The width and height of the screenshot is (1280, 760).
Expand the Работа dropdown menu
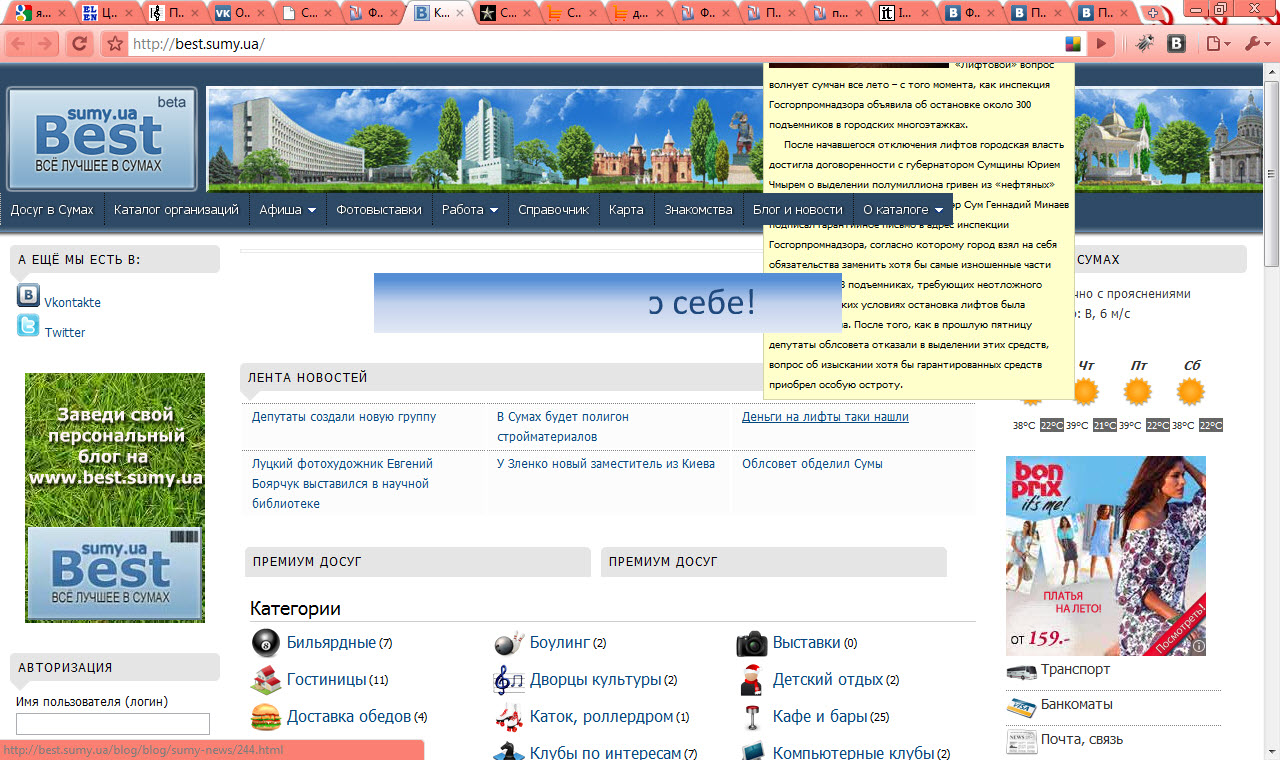[x=470, y=210]
